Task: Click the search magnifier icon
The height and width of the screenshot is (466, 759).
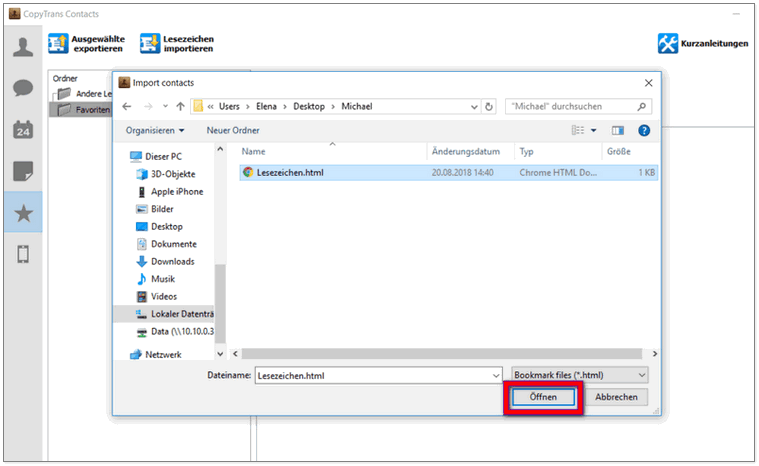Action: coord(642,106)
